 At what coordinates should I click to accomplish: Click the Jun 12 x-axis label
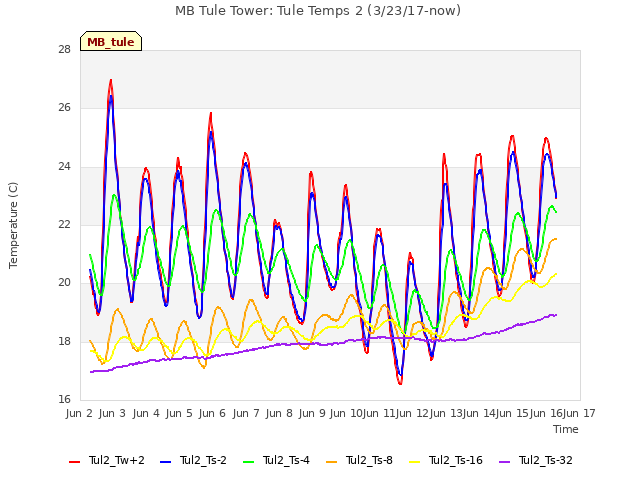pyautogui.click(x=412, y=413)
